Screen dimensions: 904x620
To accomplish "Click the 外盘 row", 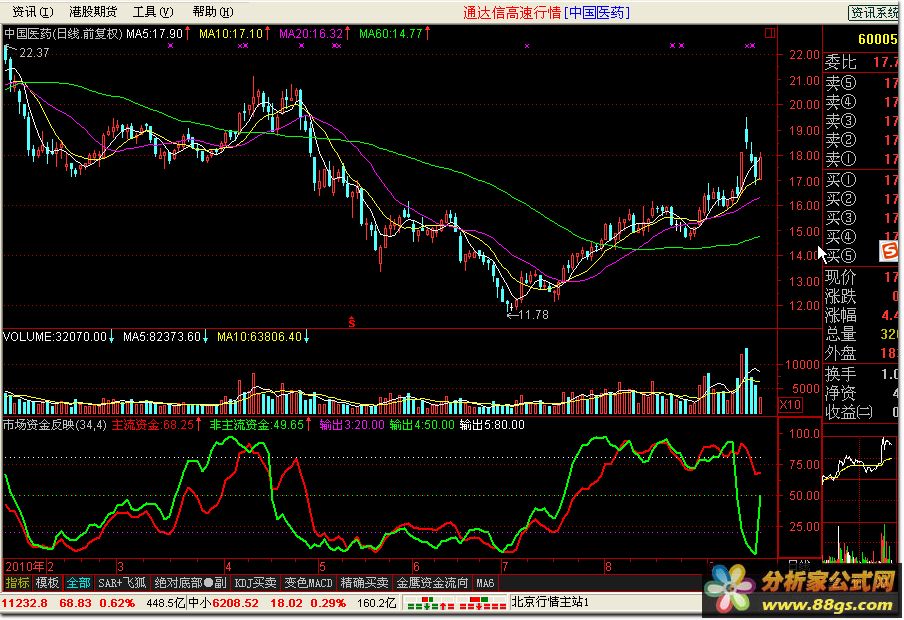I will pos(861,354).
